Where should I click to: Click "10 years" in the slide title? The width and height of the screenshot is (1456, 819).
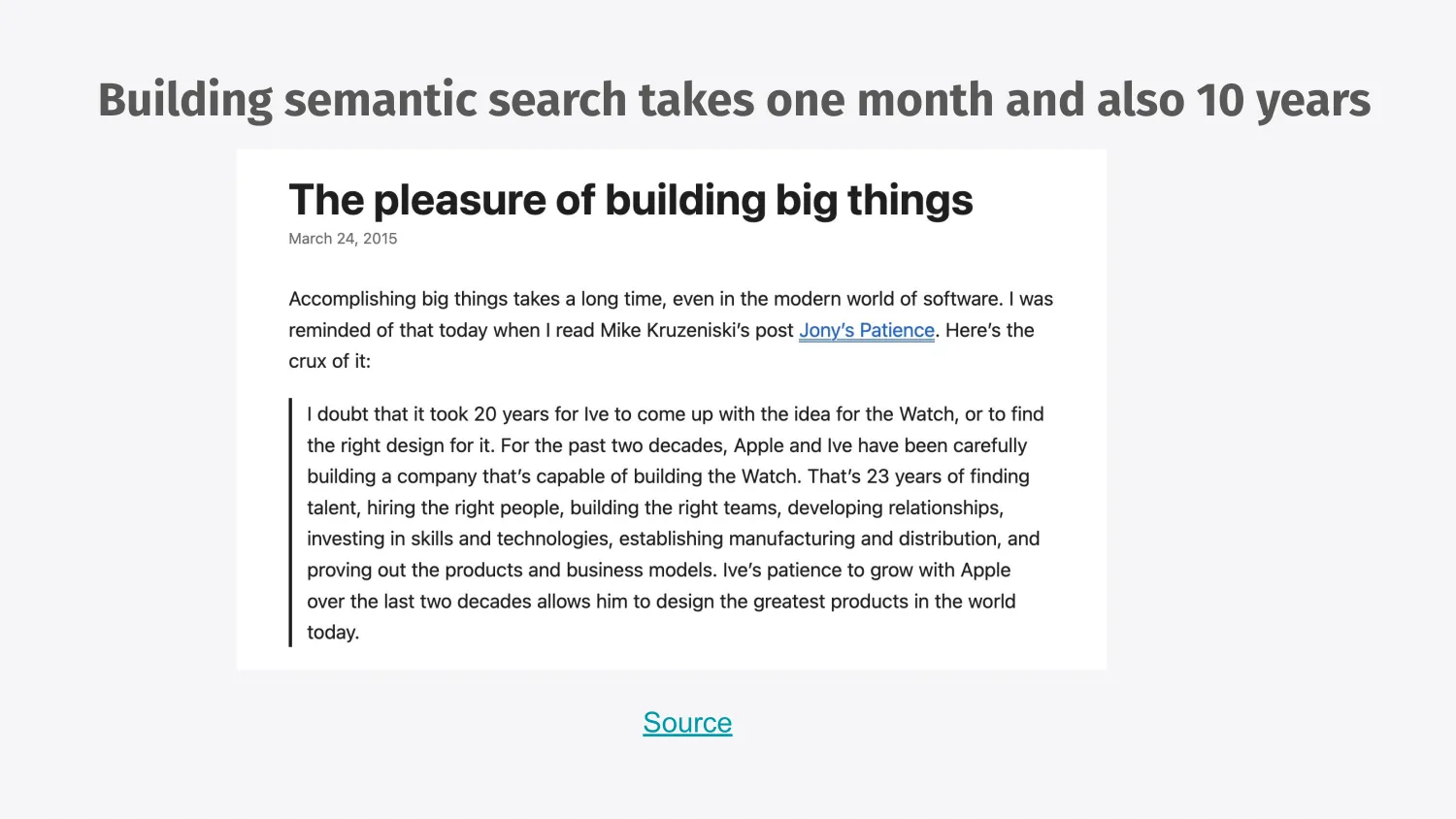[1282, 101]
